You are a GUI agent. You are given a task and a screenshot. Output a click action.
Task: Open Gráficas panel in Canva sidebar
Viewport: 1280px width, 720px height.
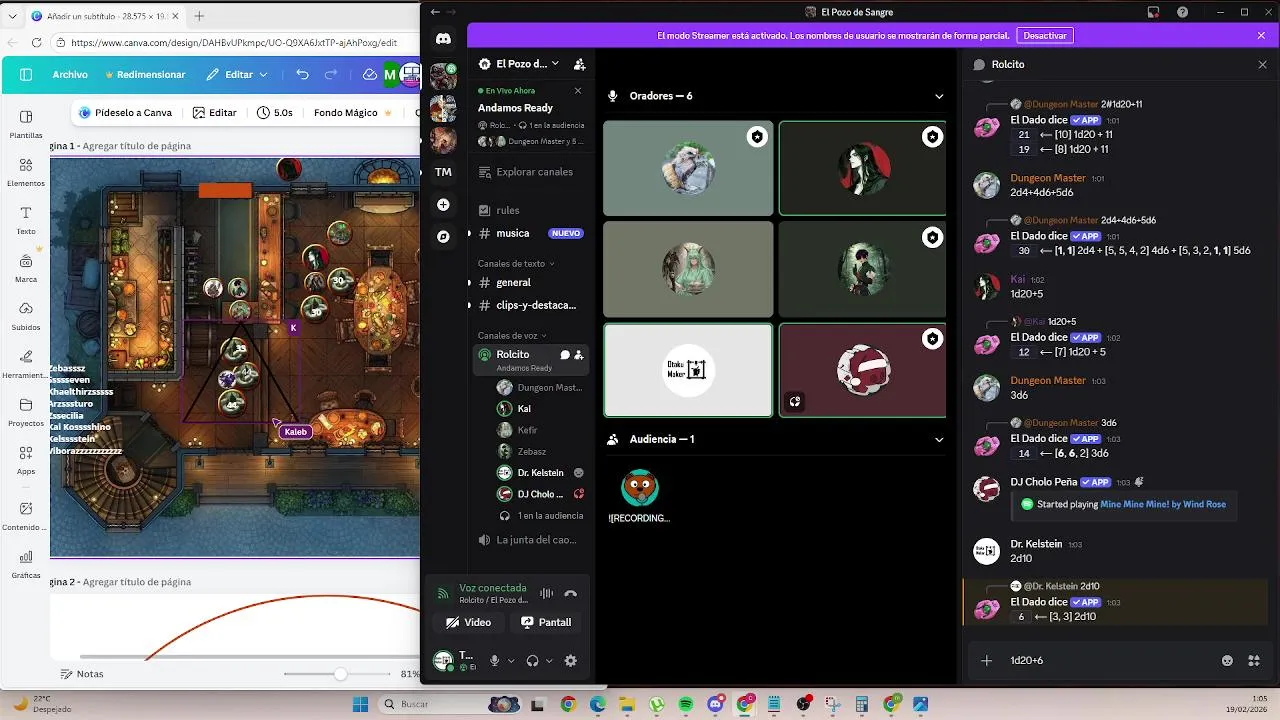26,563
